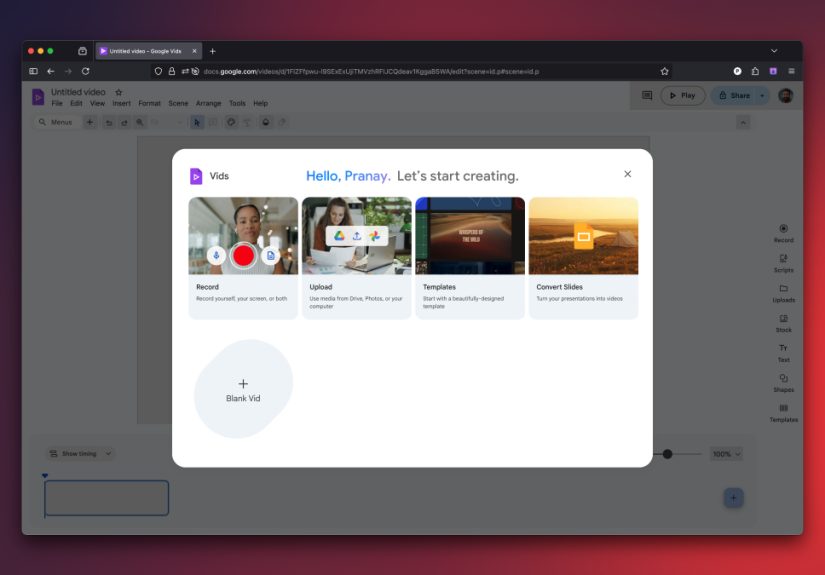The width and height of the screenshot is (825, 575).
Task: Expand the Share dropdown arrow
Action: click(x=762, y=95)
